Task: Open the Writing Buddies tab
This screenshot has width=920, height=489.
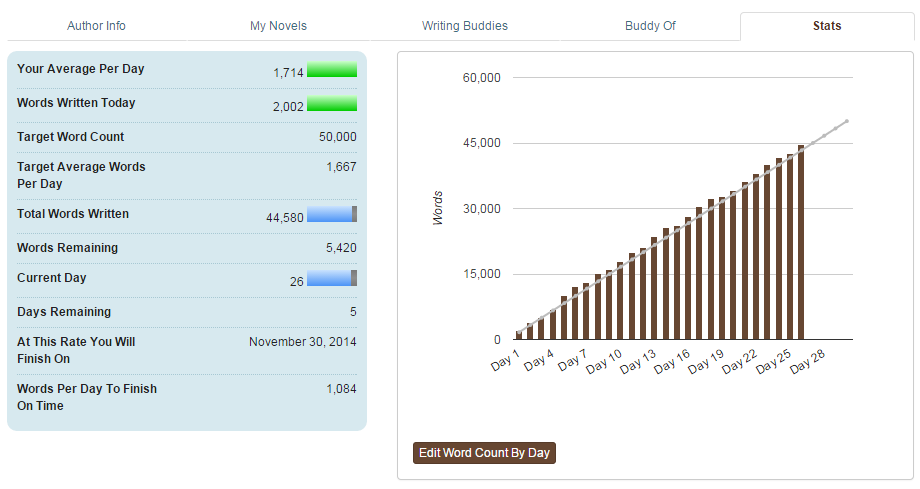Action: 464,26
